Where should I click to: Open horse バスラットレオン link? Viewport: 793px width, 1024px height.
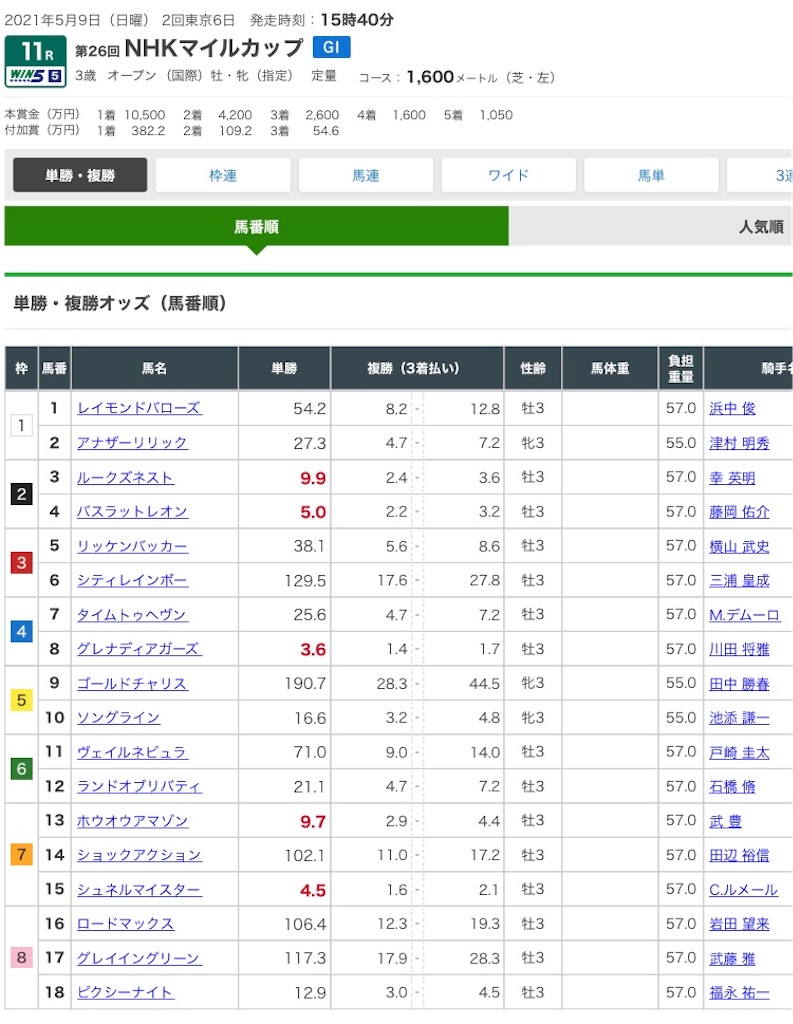133,511
